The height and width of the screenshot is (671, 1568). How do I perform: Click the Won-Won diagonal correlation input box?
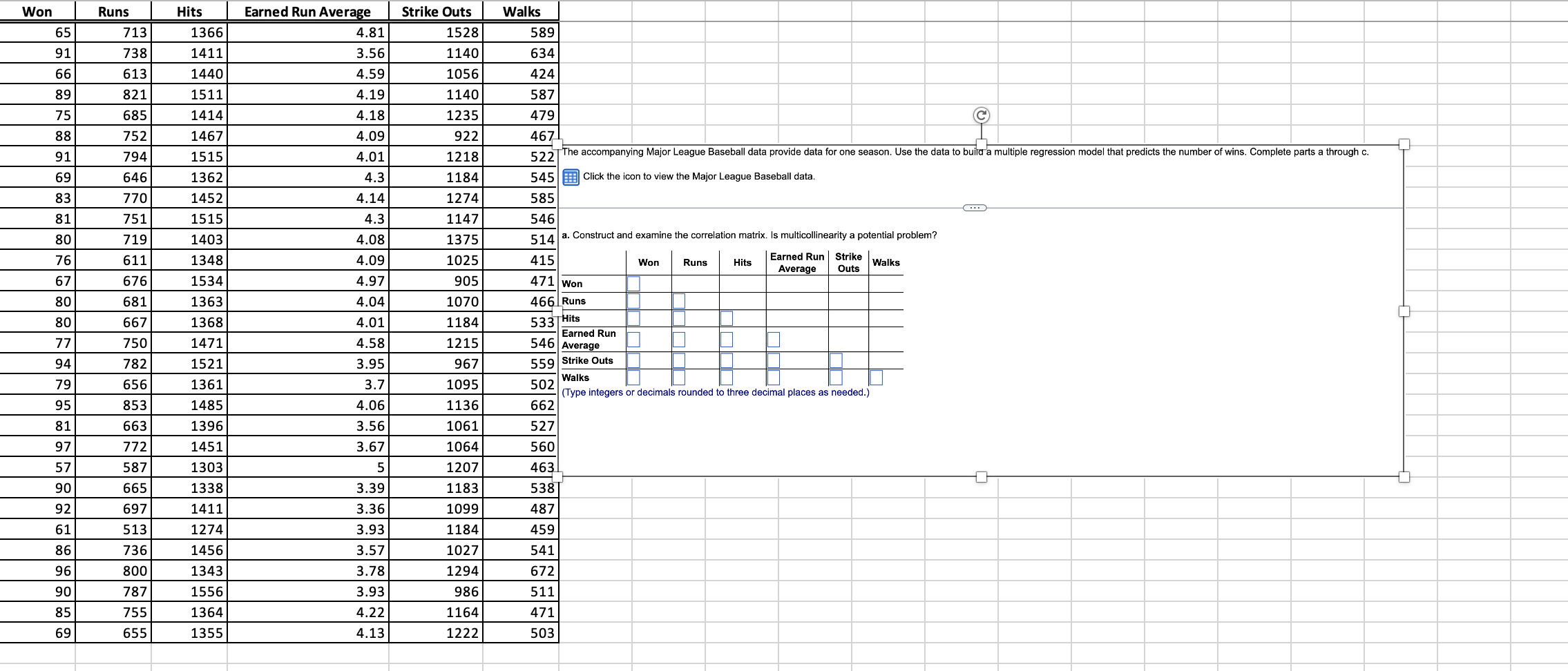[x=634, y=283]
